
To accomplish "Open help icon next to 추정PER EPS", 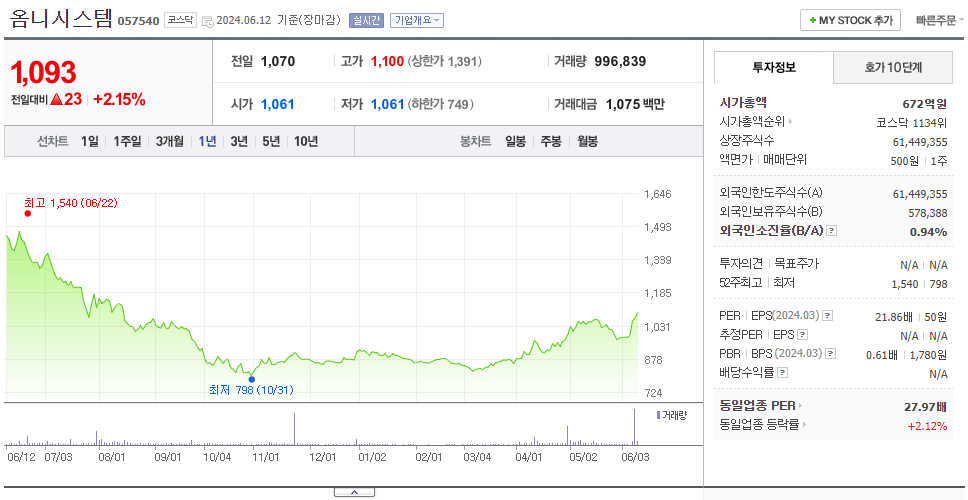I will click(802, 335).
